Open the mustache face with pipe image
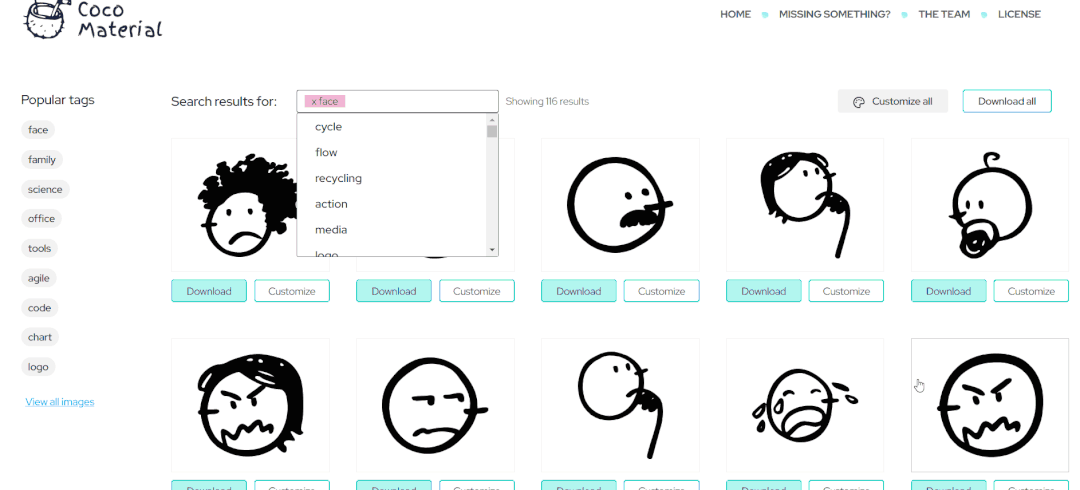Image resolution: width=1080 pixels, height=490 pixels. click(620, 205)
